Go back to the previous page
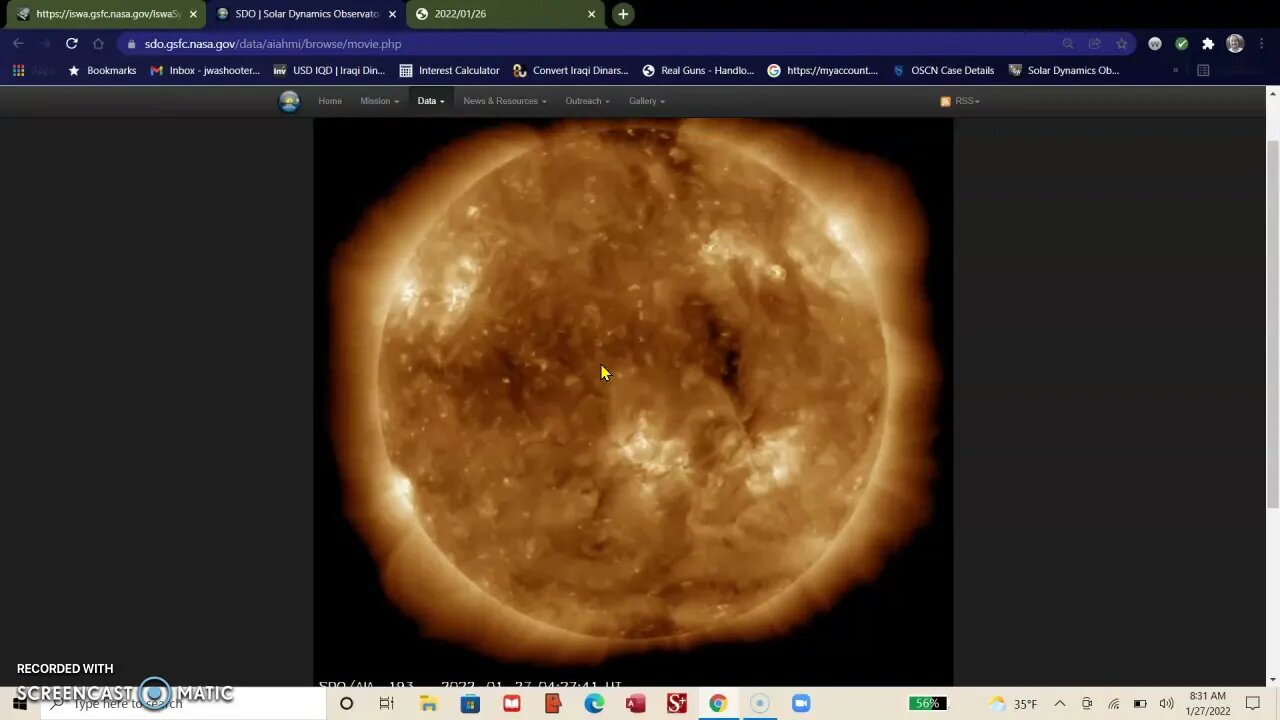The image size is (1280, 720). [x=18, y=44]
